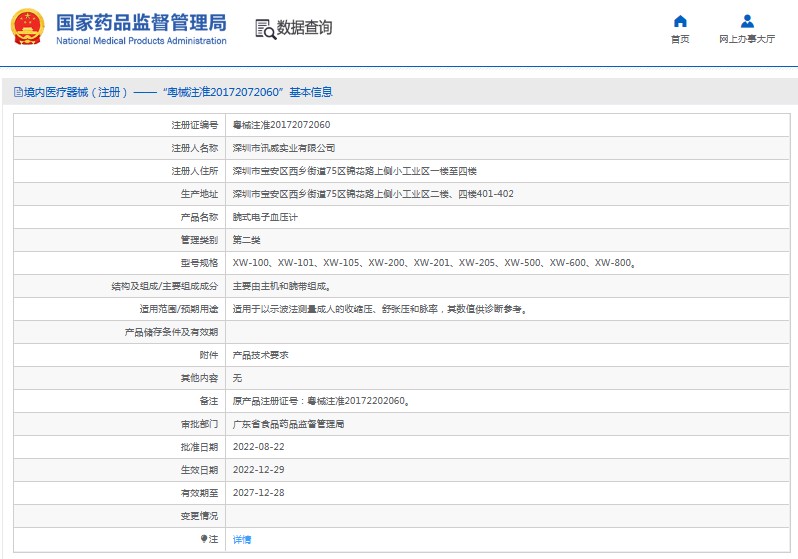Select 原产品注册证号 remark text
The width and height of the screenshot is (798, 559).
click(321, 401)
